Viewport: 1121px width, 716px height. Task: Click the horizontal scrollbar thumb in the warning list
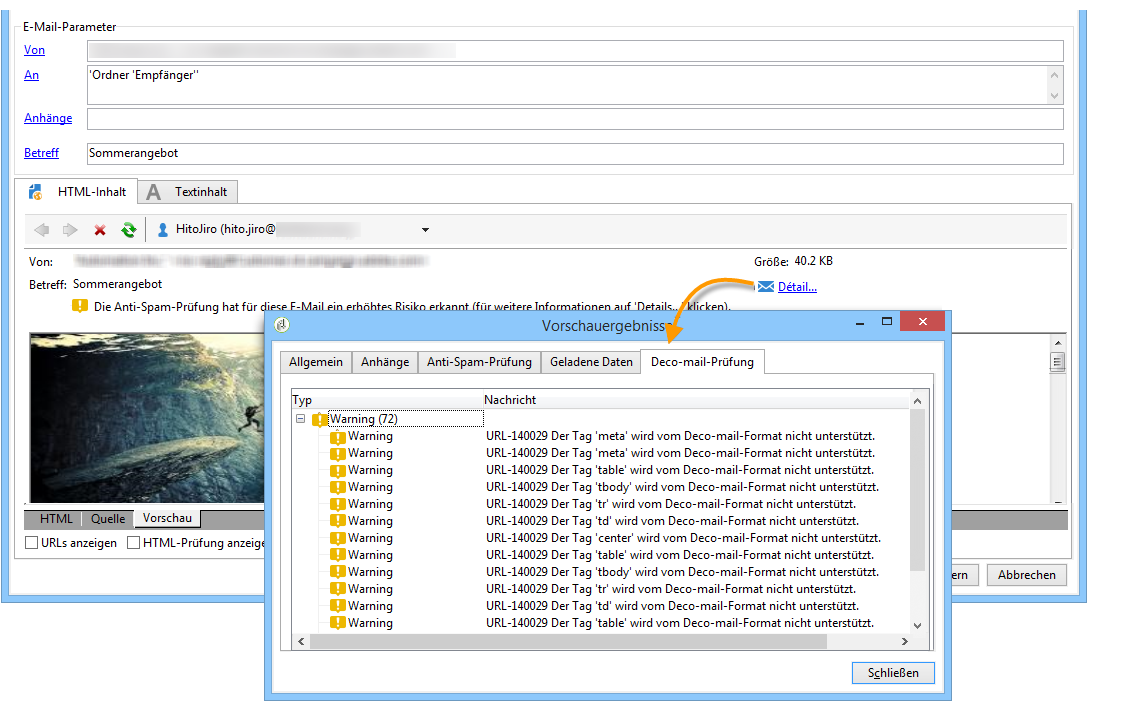pos(568,642)
